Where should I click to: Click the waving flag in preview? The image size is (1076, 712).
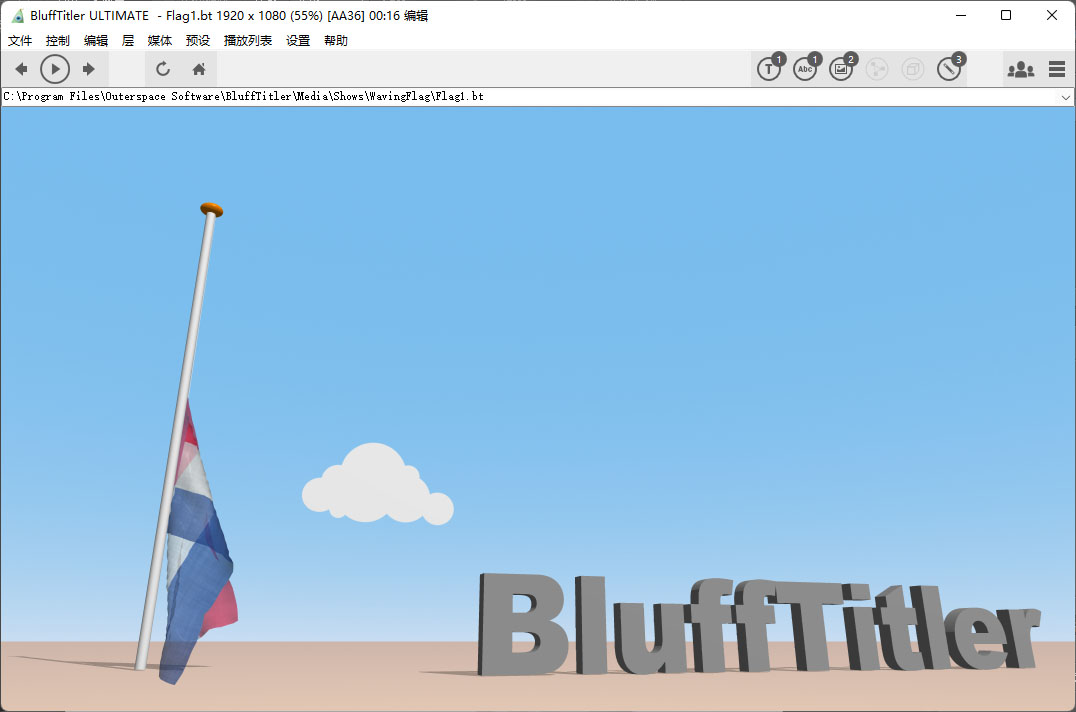(x=199, y=542)
